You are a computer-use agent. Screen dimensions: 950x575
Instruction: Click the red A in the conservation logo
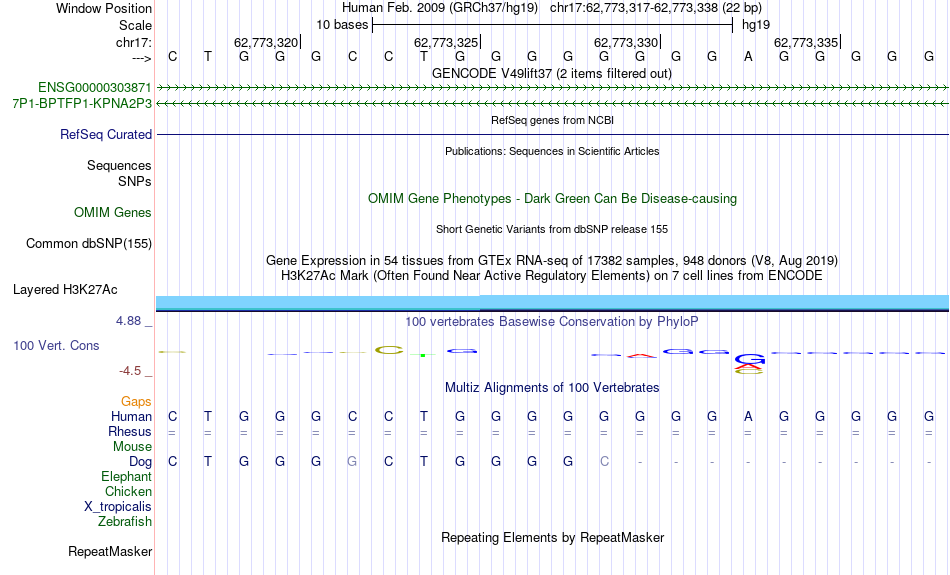[x=642, y=356]
